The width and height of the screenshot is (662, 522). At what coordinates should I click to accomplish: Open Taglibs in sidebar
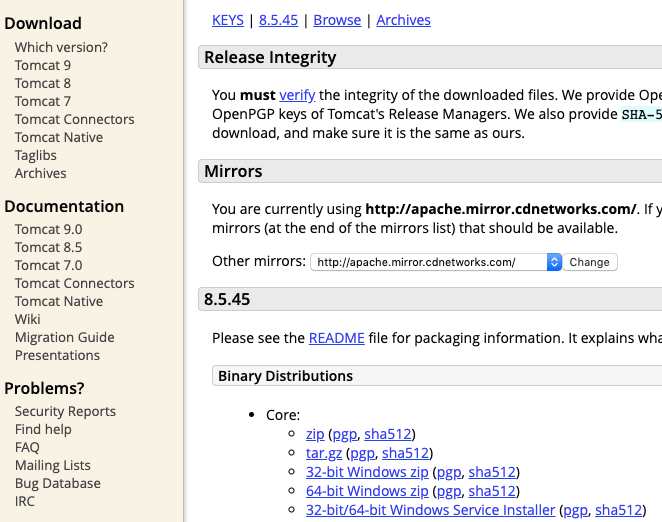click(35, 155)
